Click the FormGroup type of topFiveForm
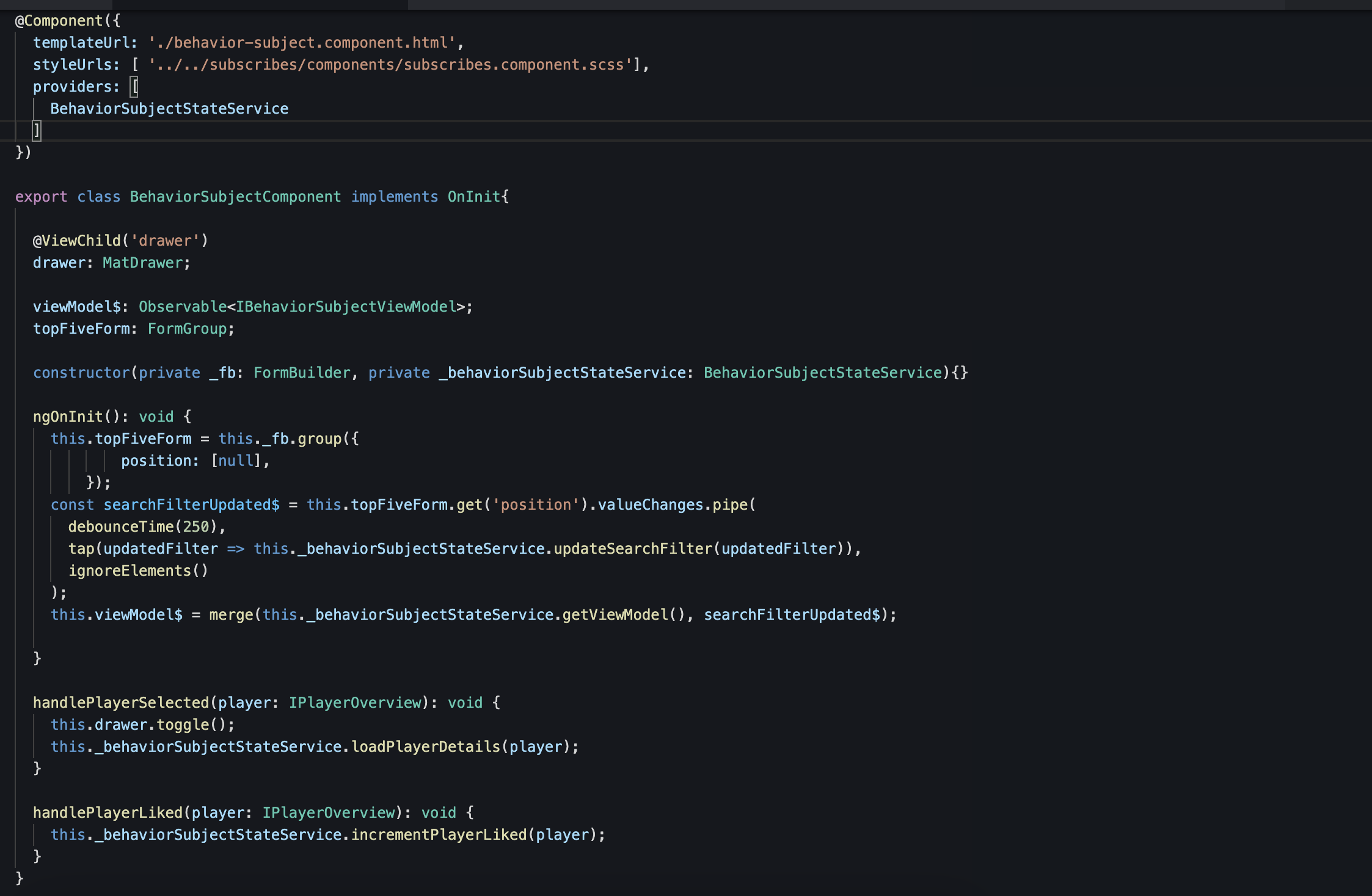The image size is (1372, 896). pyautogui.click(x=187, y=329)
